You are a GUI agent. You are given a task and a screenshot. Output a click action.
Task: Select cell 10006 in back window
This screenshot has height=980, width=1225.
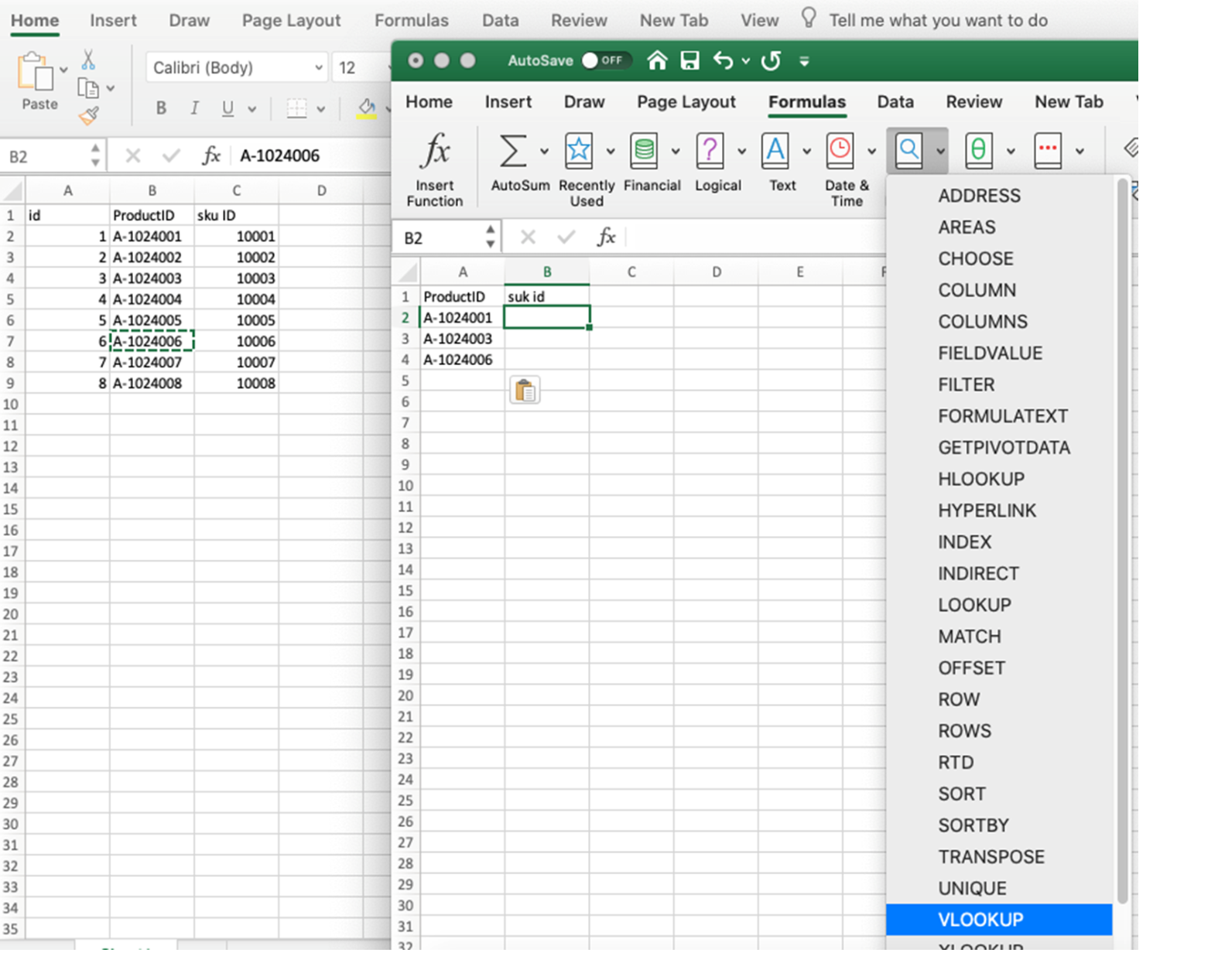(x=236, y=341)
